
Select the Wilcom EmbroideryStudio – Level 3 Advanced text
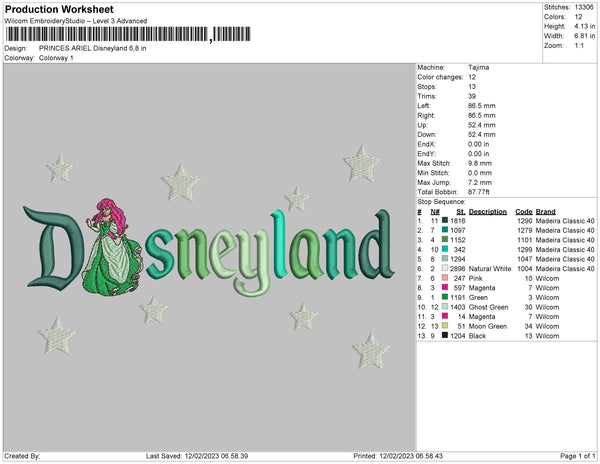point(76,21)
